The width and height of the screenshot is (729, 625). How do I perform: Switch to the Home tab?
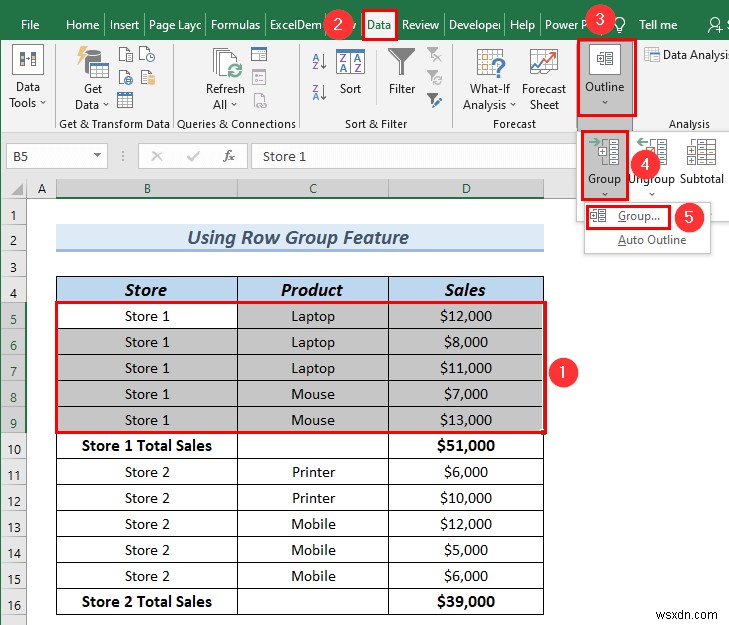(82, 25)
